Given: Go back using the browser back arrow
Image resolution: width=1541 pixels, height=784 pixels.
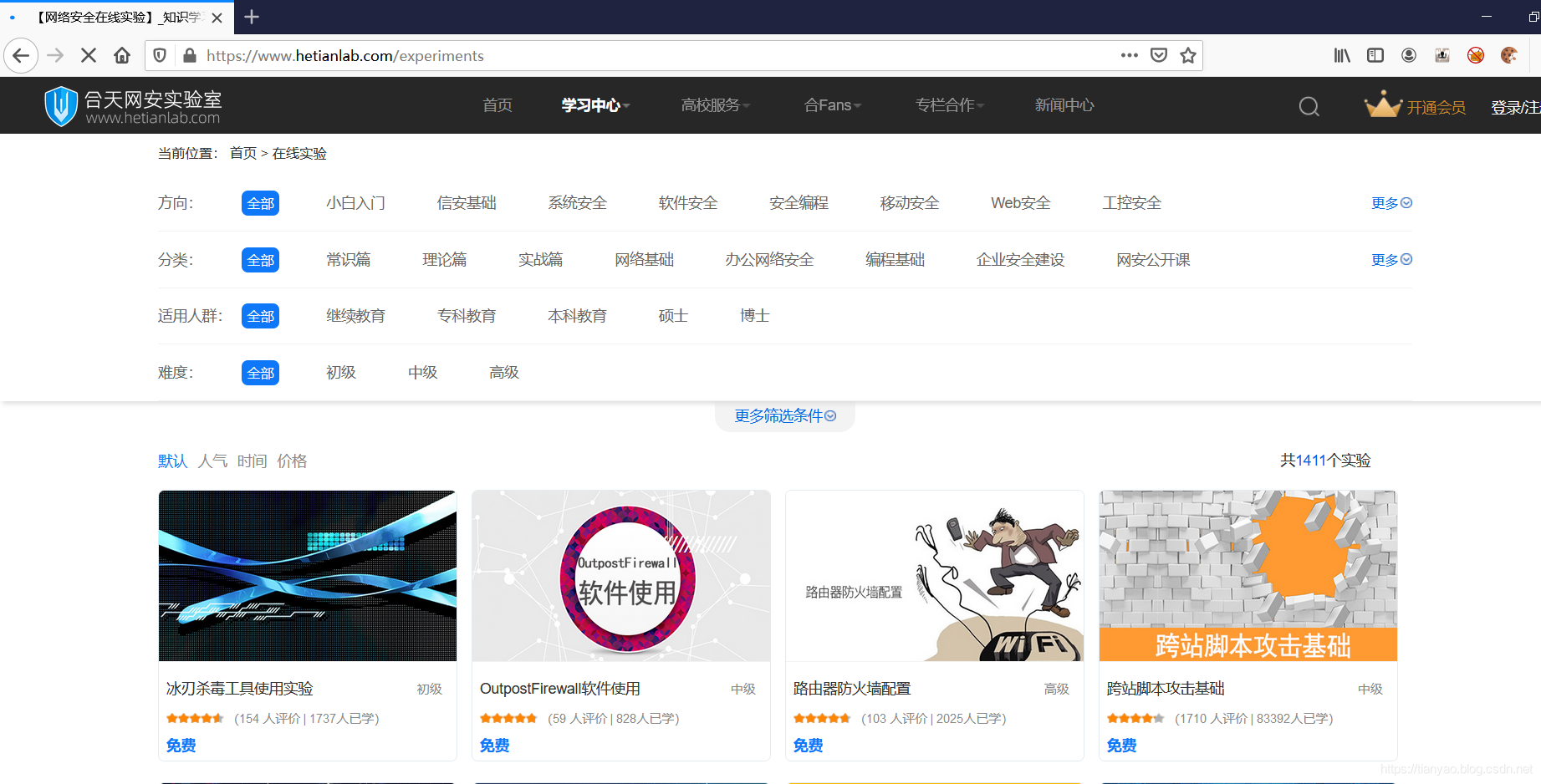Looking at the screenshot, I should tap(21, 55).
